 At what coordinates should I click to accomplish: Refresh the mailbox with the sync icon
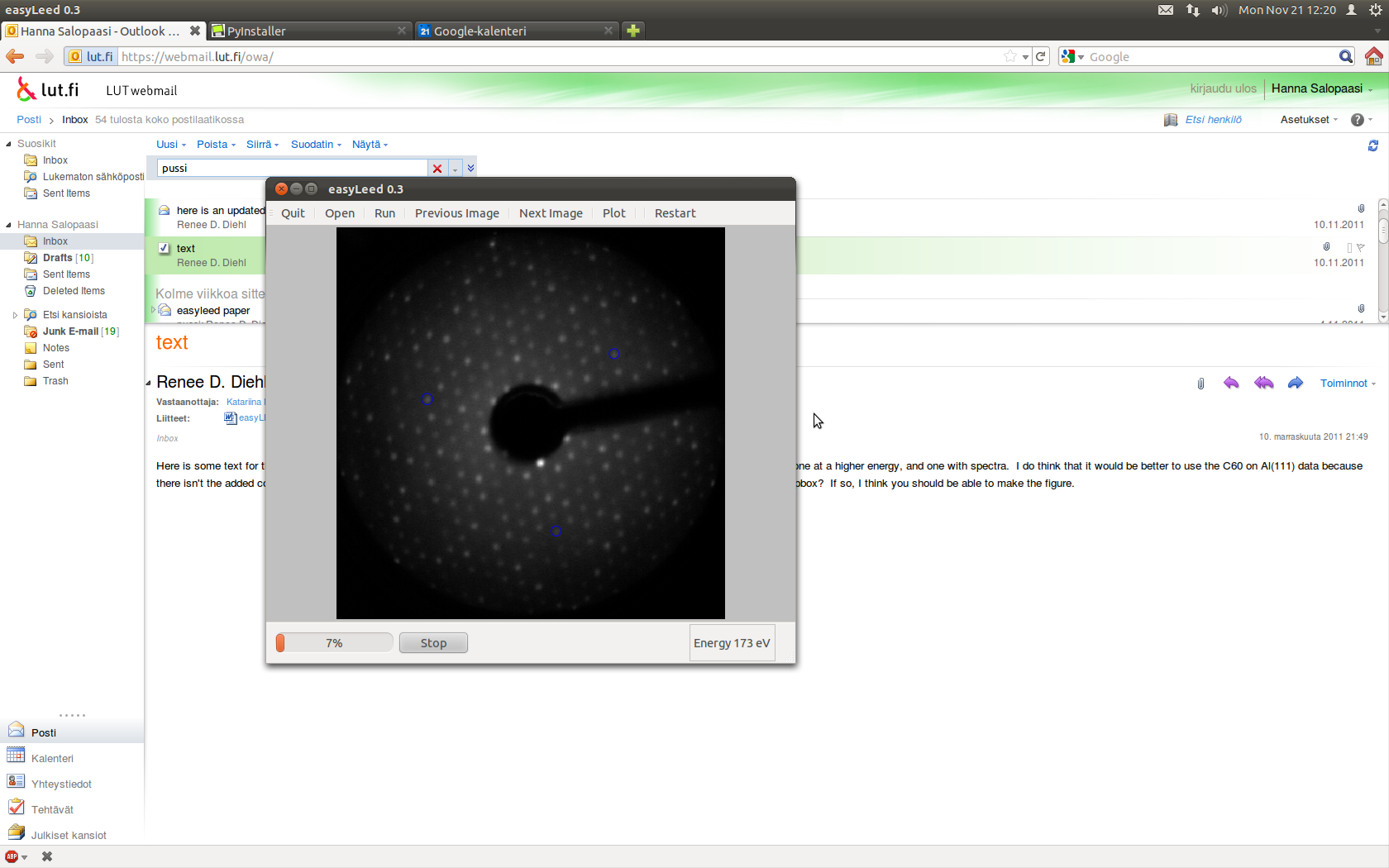(x=1372, y=145)
